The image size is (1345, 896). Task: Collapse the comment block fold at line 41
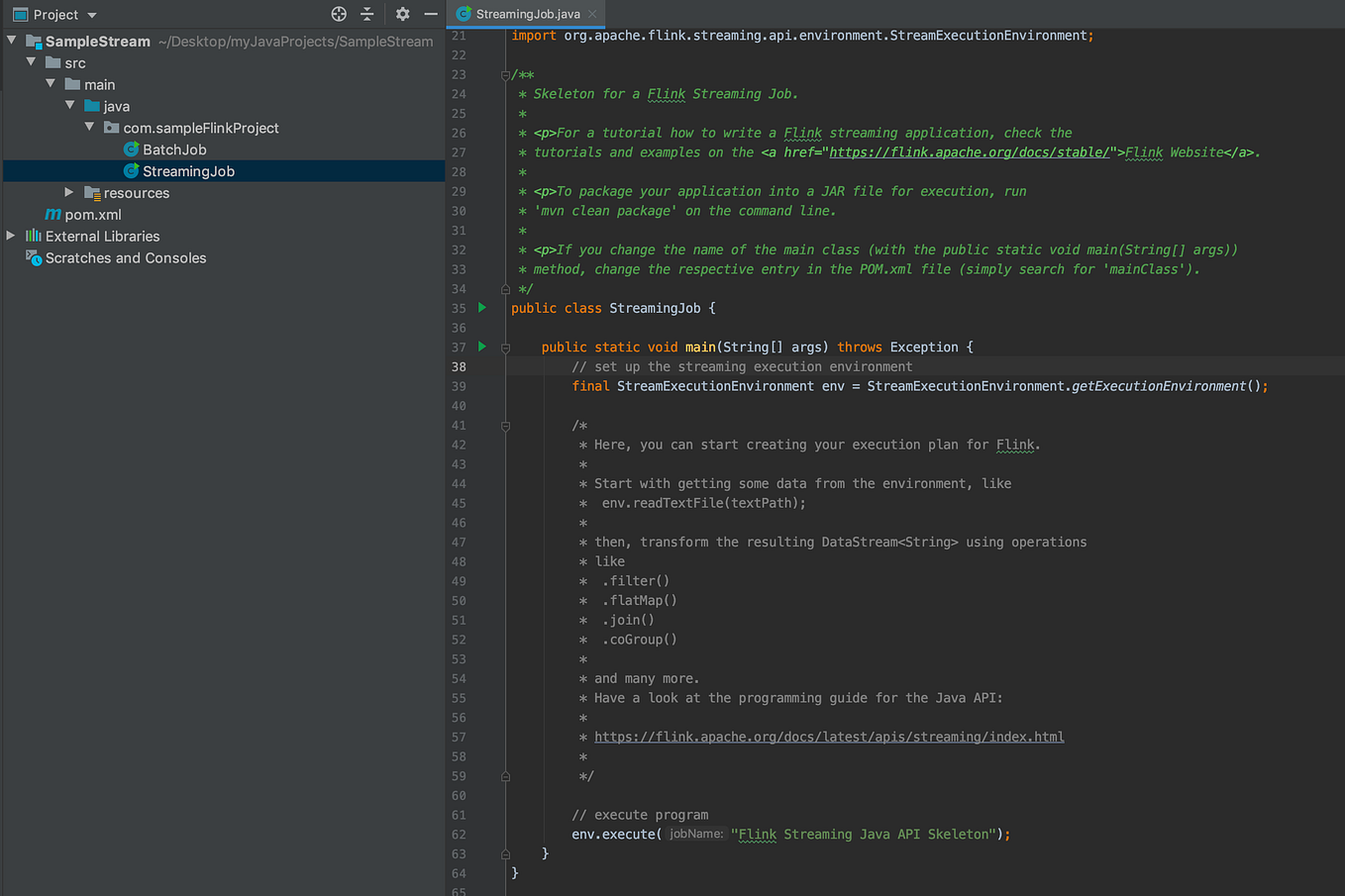(505, 426)
